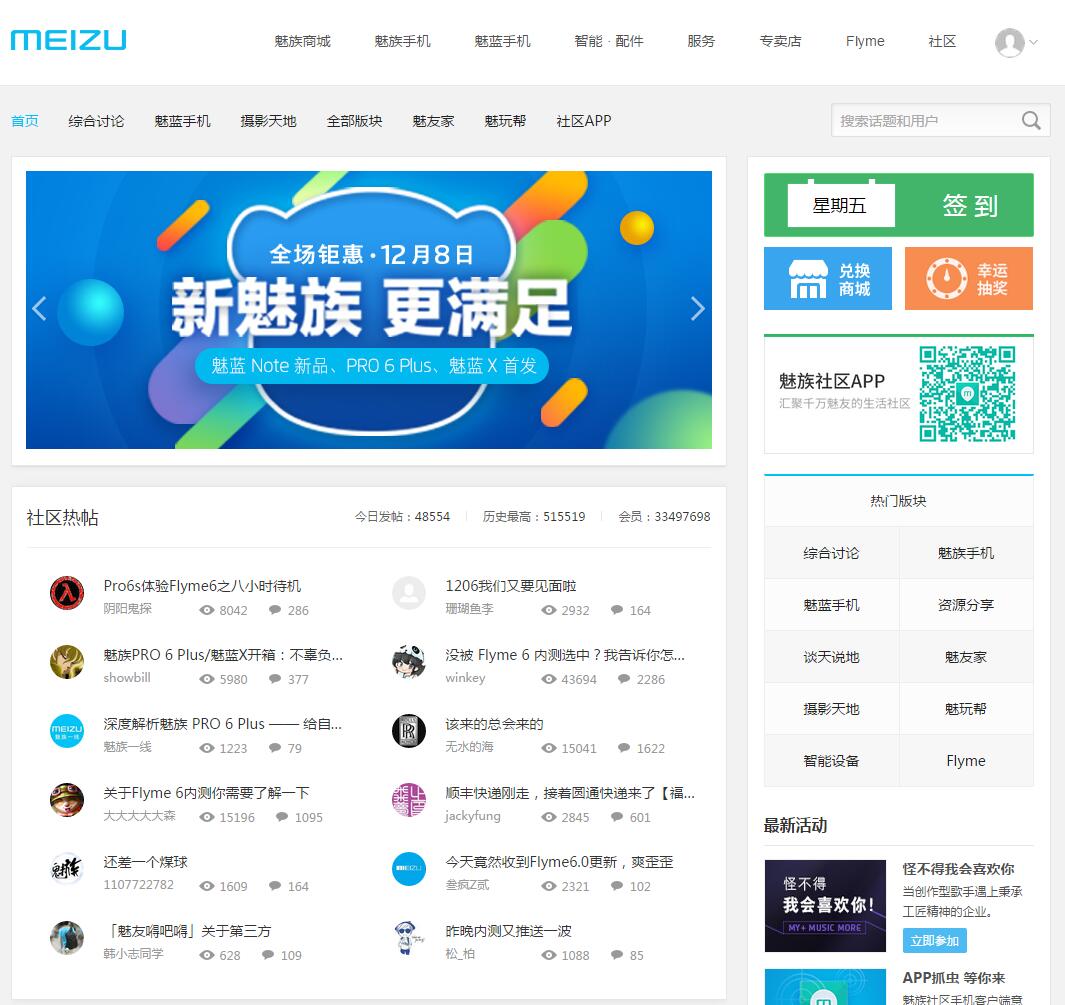This screenshot has height=1005, width=1065.
Task: Open 社区 top menu item
Action: (942, 41)
